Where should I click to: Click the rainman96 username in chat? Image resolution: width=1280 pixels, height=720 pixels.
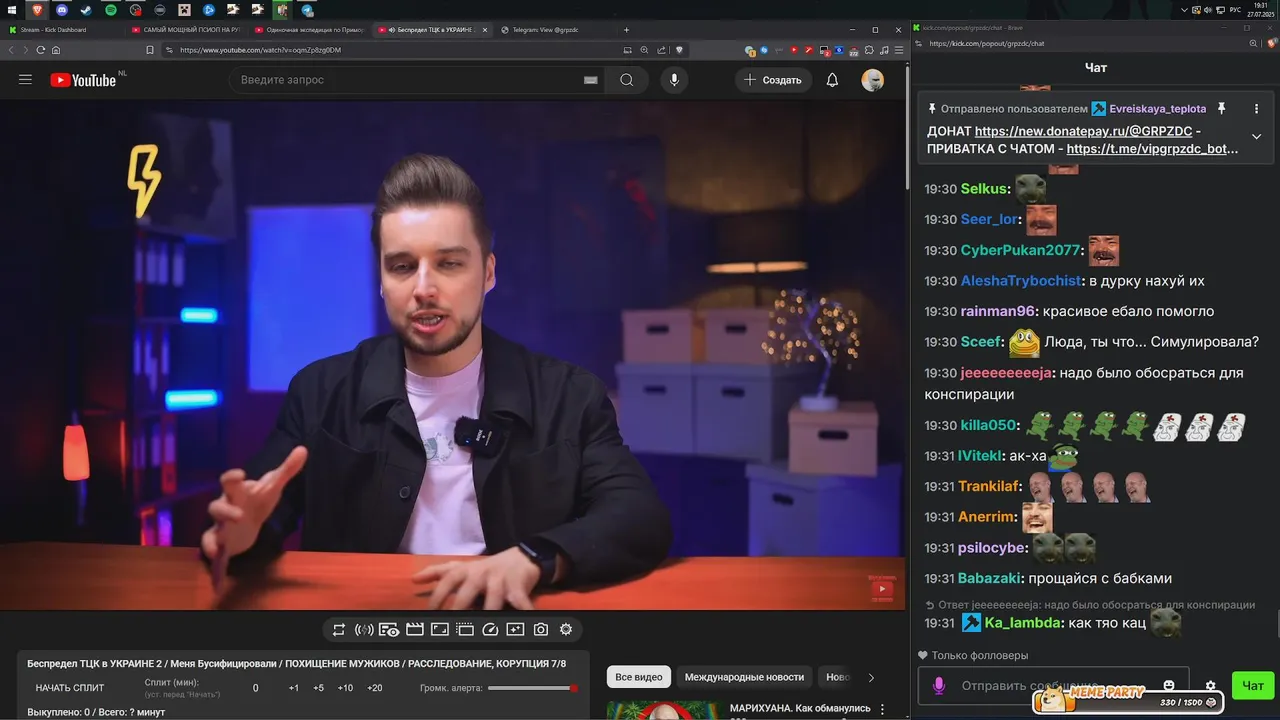pyautogui.click(x=998, y=311)
